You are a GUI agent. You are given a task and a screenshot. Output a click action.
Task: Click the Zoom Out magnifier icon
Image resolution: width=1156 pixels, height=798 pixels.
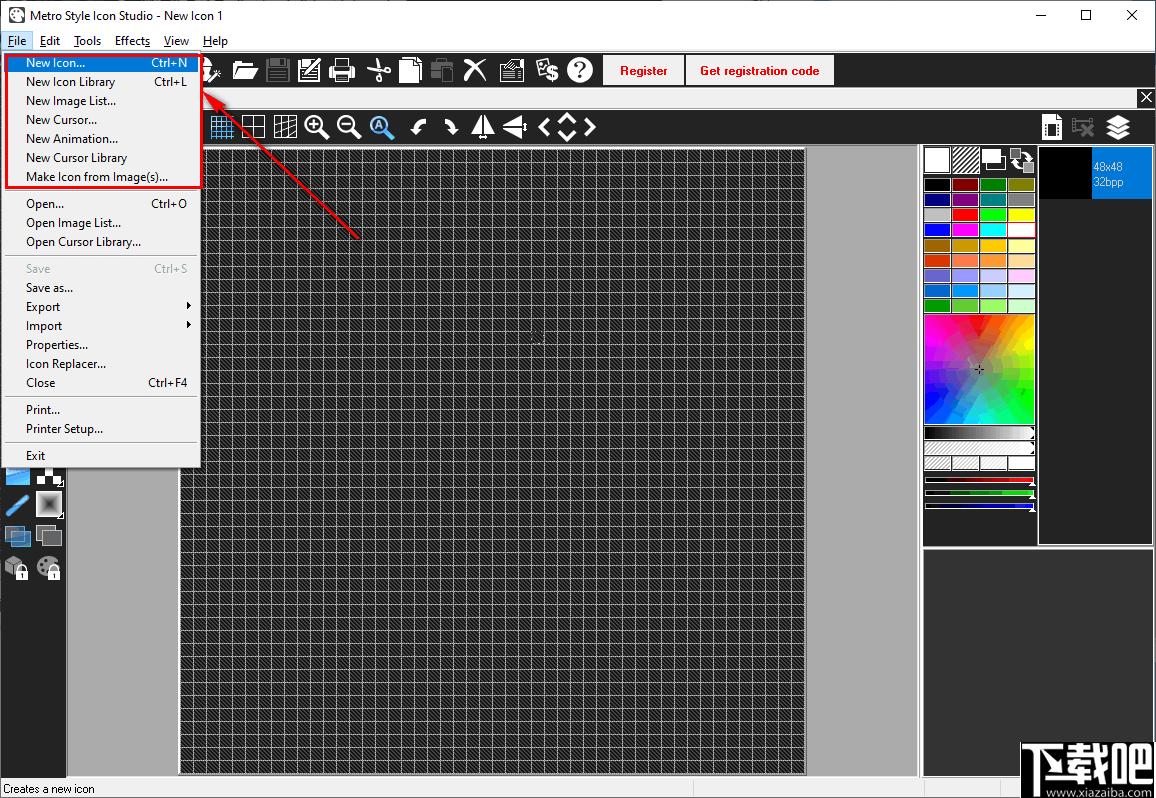coord(349,127)
